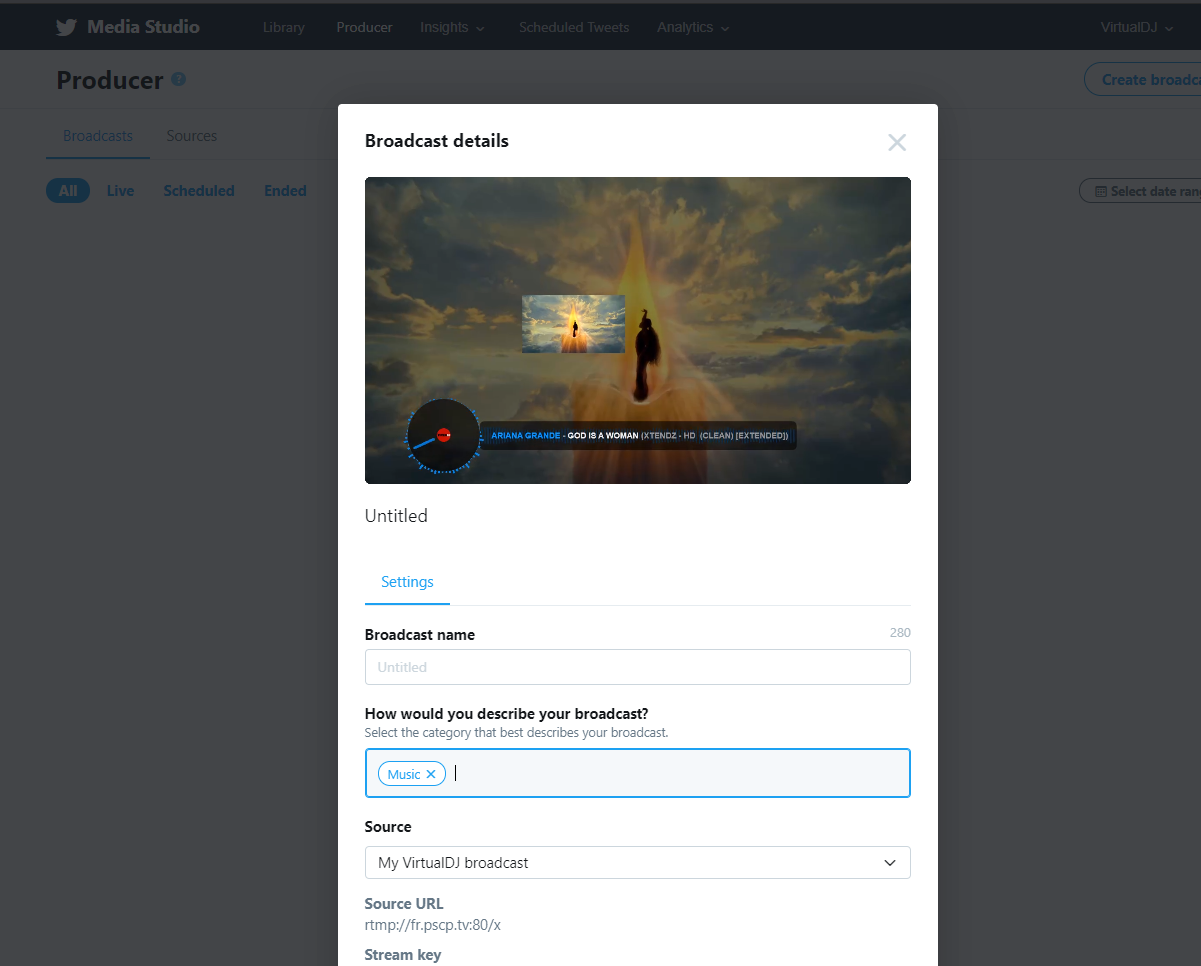Screen dimensions: 1201x966
Task: Click the Broadcast name input field
Action: click(638, 667)
